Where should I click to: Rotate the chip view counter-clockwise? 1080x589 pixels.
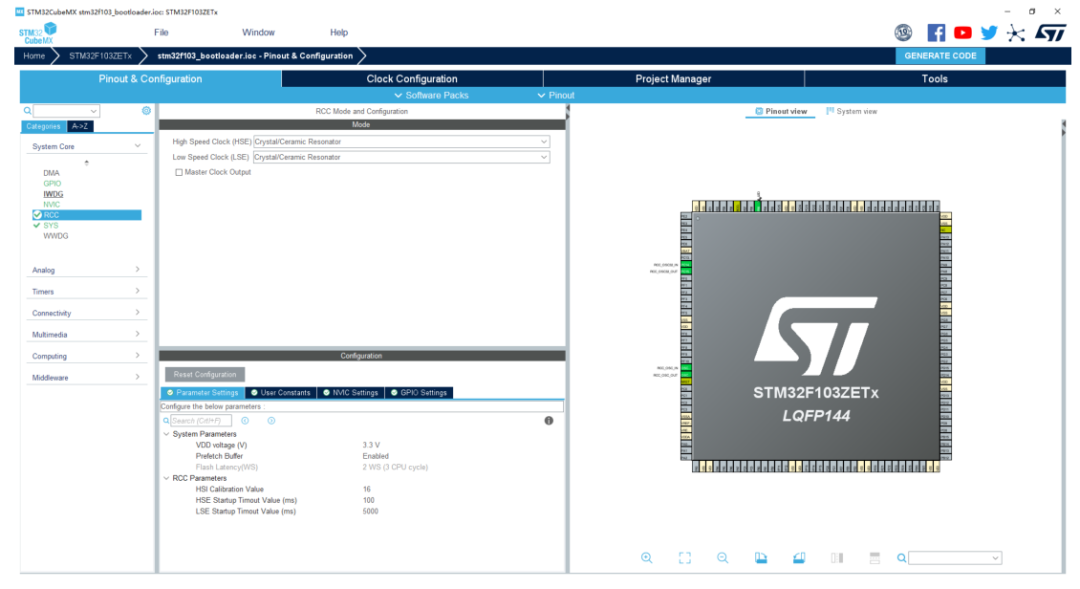(799, 558)
